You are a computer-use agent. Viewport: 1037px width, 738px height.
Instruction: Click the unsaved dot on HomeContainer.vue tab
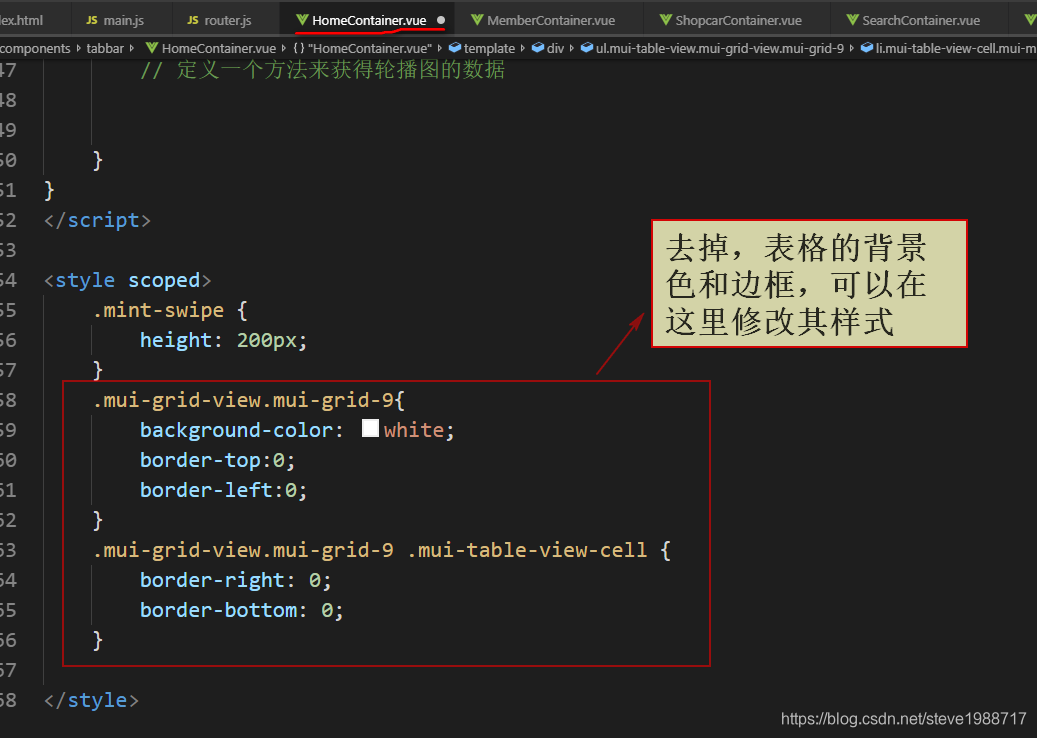(x=441, y=20)
